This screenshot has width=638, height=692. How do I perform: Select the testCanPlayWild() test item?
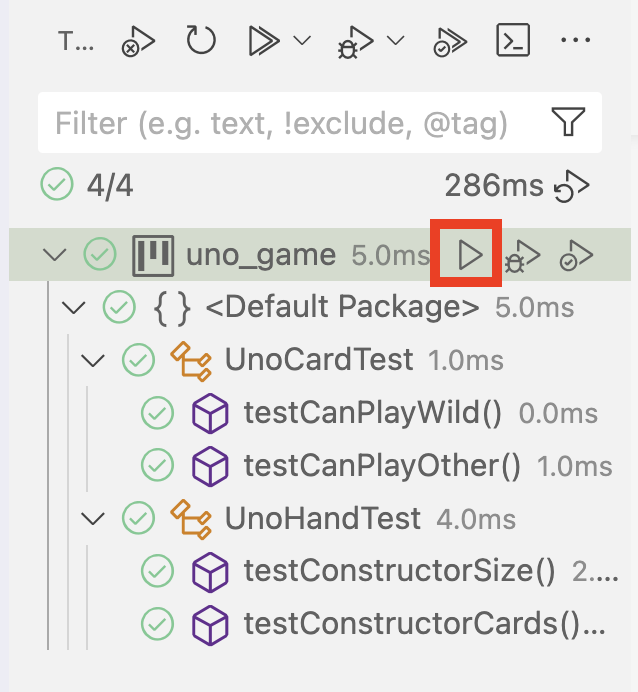[372, 412]
